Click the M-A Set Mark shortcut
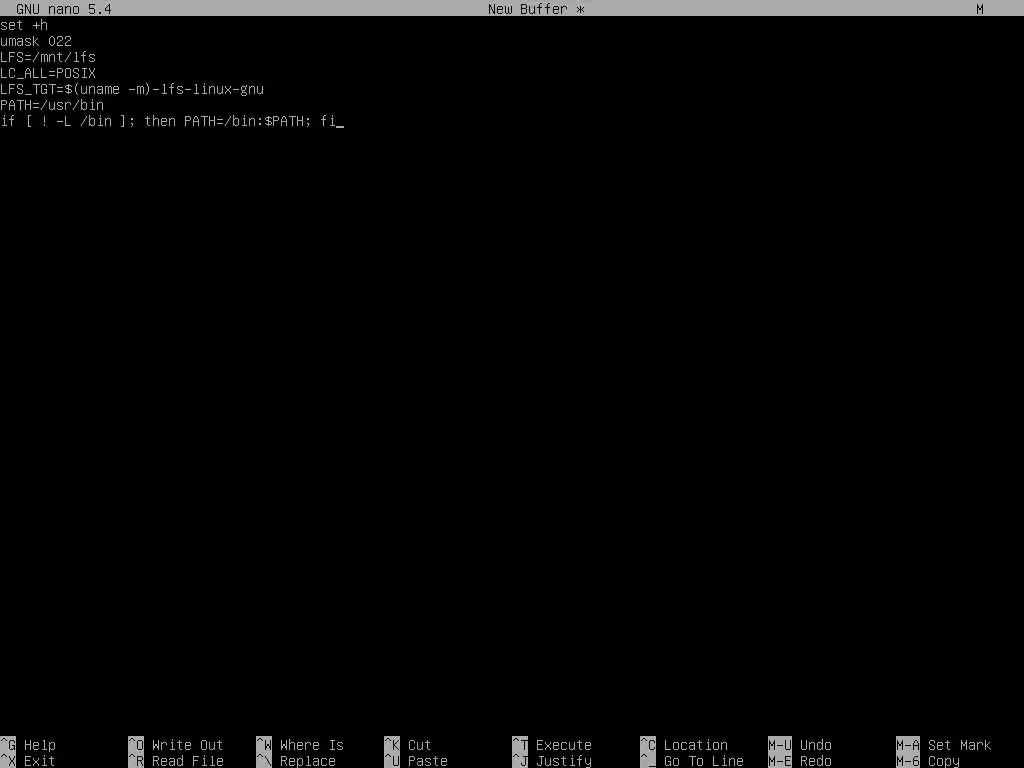 click(944, 745)
